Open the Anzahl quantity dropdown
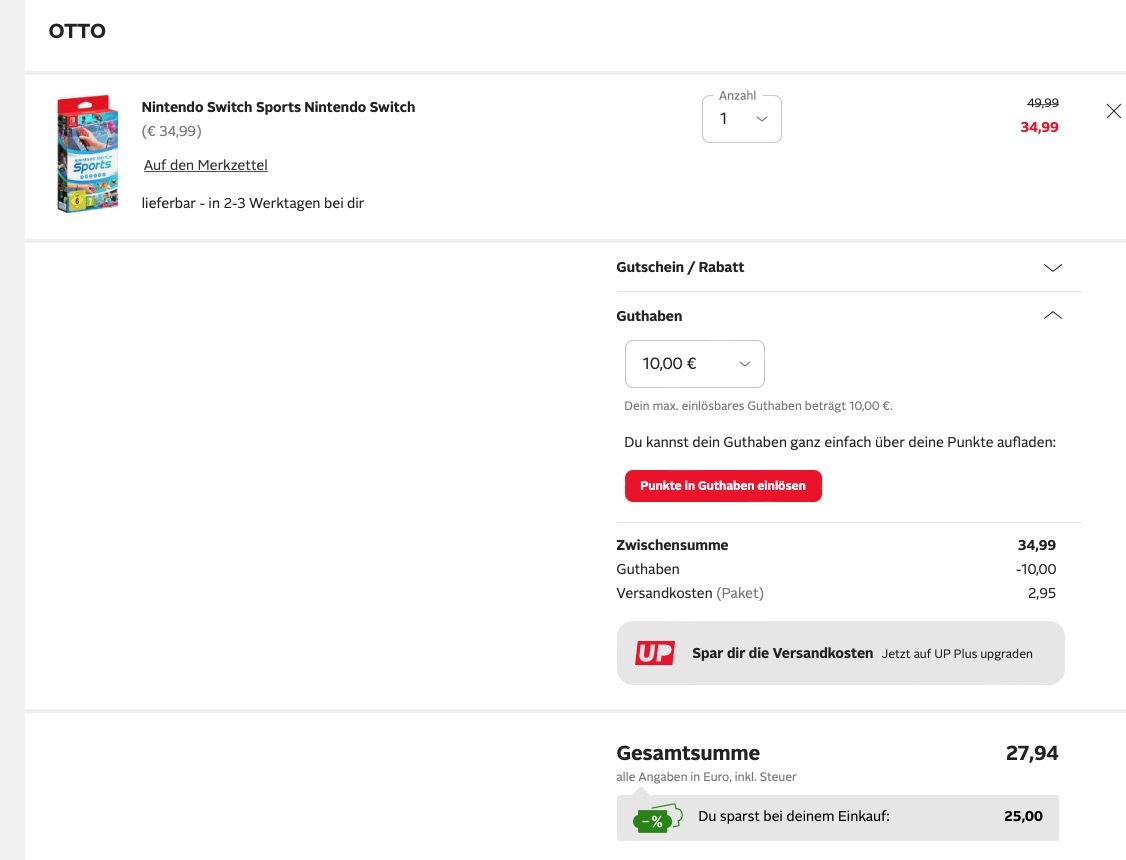Screen dimensions: 1126x860 point(741,119)
